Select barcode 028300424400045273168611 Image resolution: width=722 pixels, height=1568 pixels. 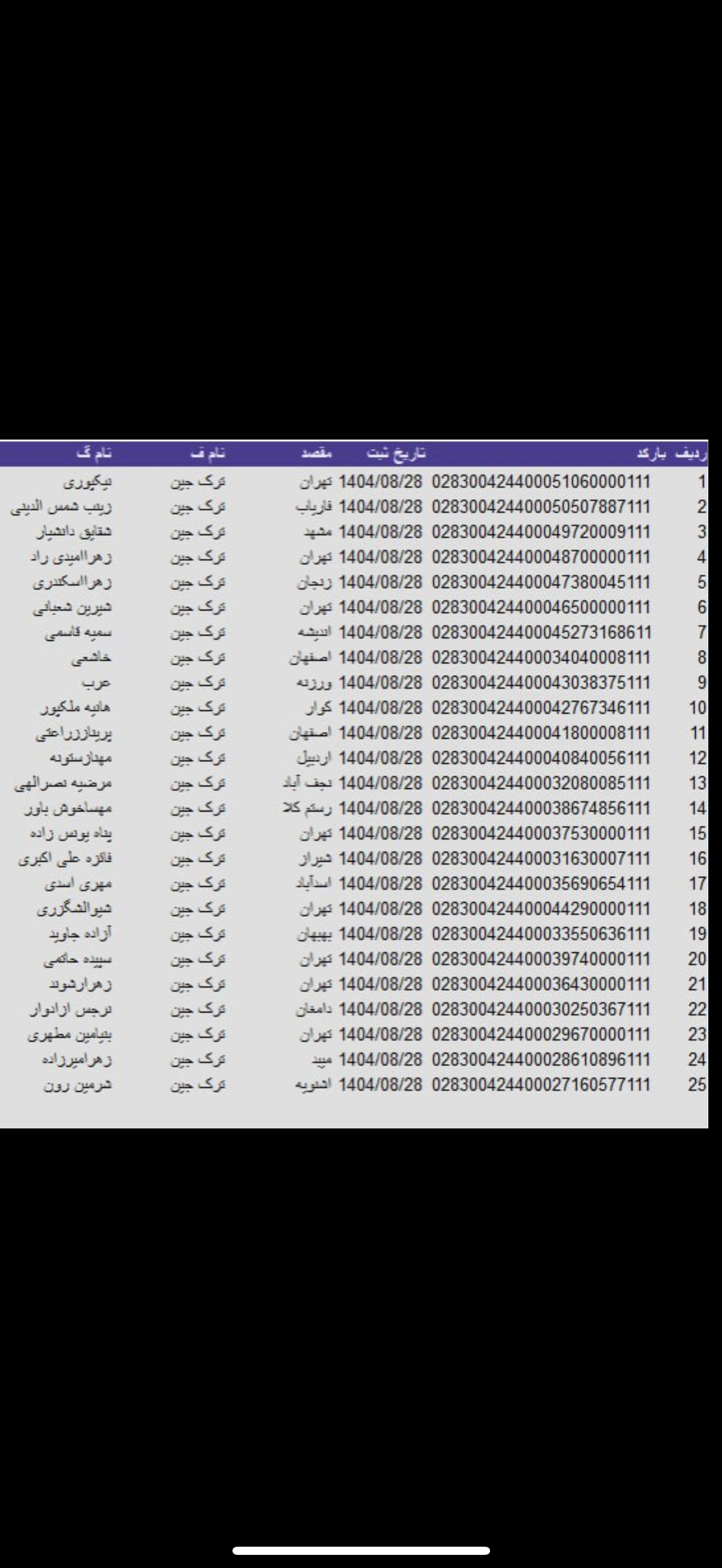pos(540,633)
